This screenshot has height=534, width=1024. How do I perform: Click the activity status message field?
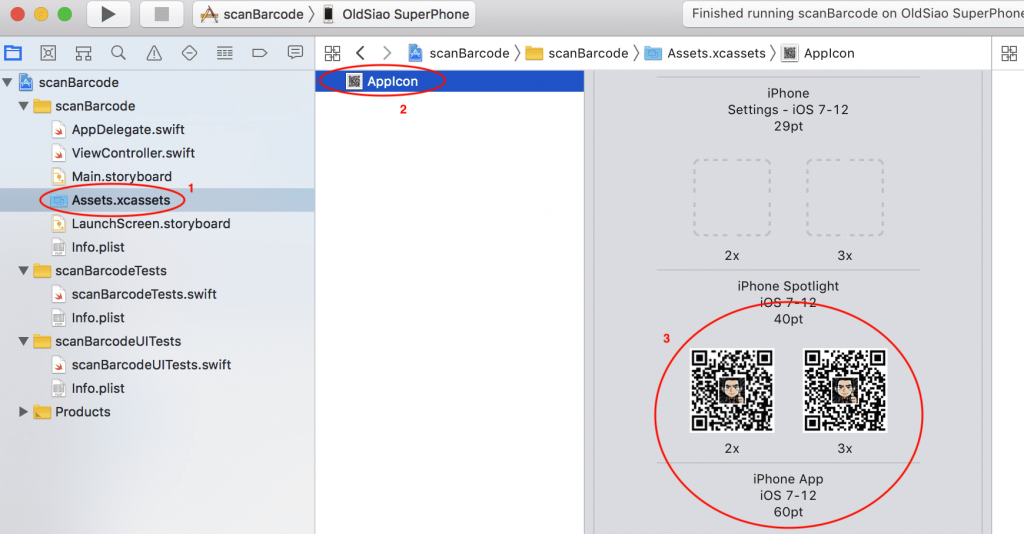click(x=853, y=14)
